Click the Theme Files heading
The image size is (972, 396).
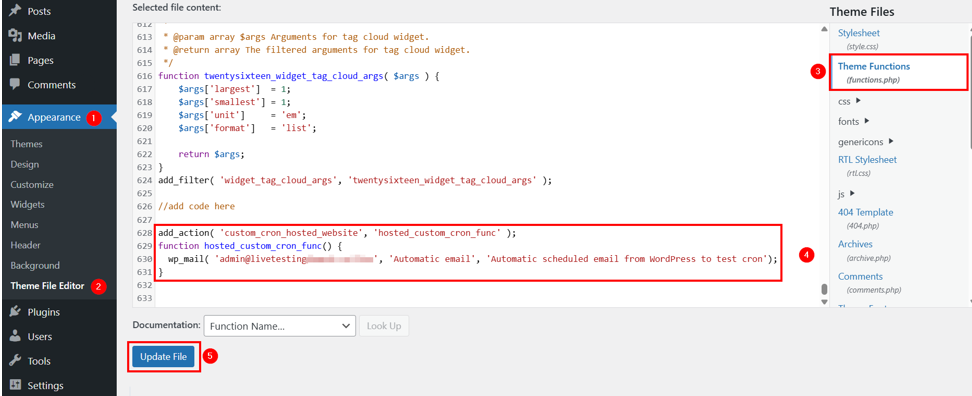tap(862, 12)
